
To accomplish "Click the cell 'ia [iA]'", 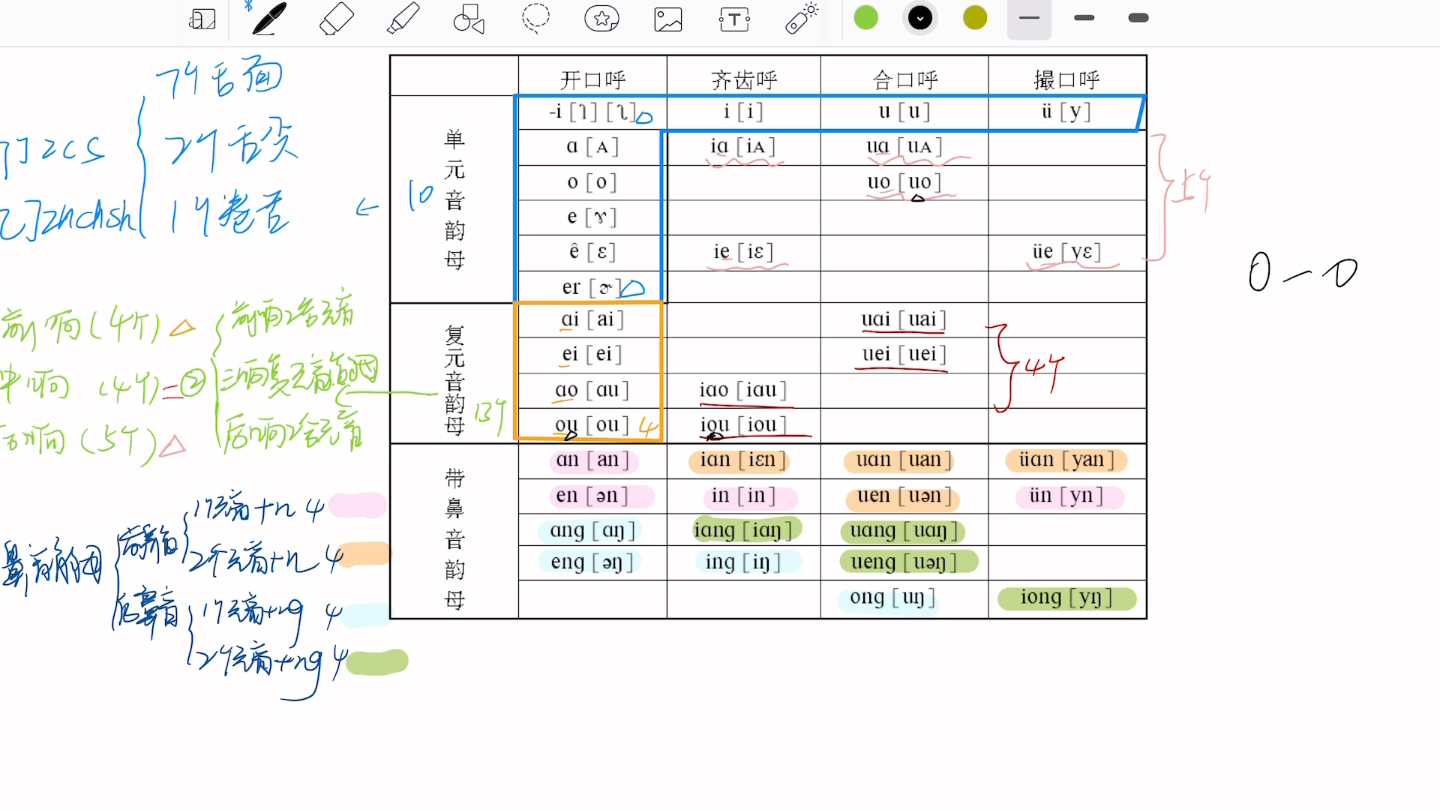I will coord(744,148).
